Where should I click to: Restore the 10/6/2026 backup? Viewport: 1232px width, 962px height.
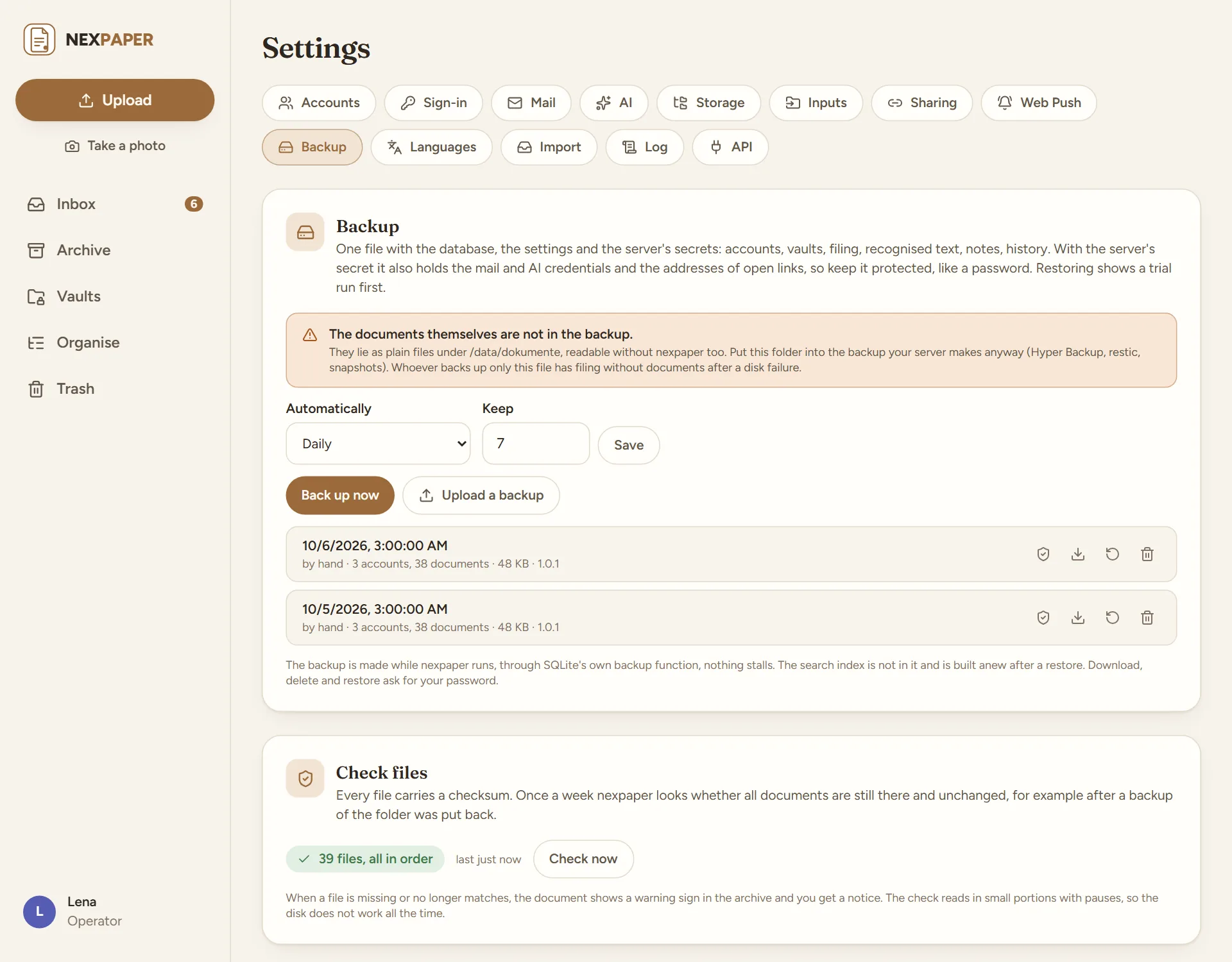coord(1113,554)
